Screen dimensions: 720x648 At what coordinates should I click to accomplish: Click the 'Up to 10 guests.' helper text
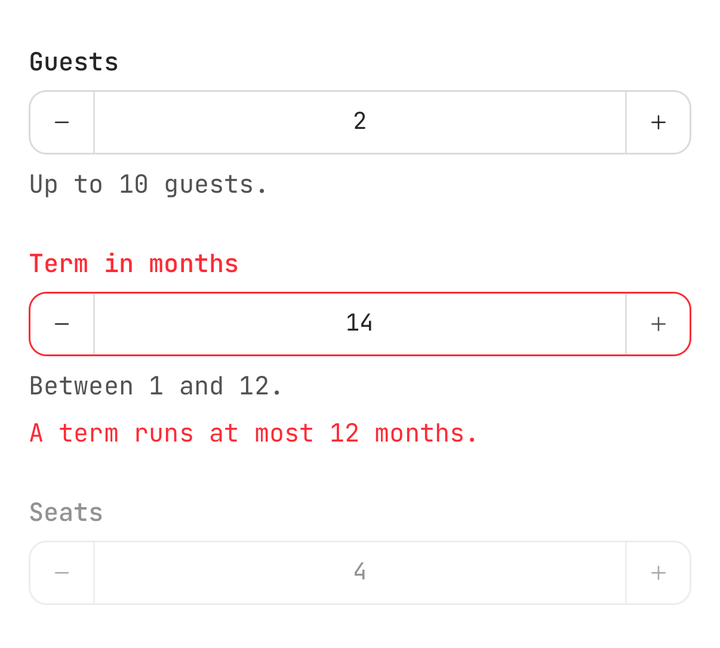coord(148,185)
